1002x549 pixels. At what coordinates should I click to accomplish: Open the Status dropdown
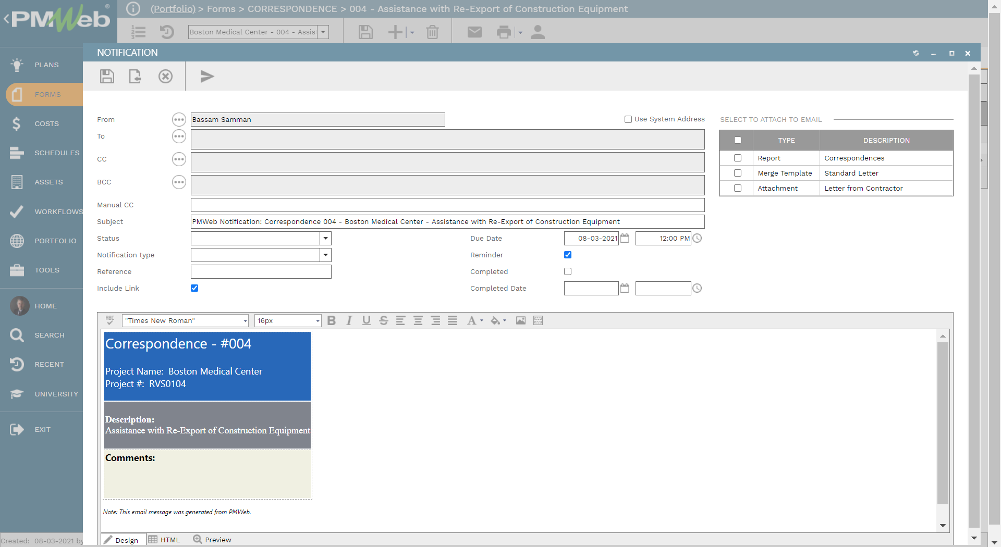(x=325, y=238)
